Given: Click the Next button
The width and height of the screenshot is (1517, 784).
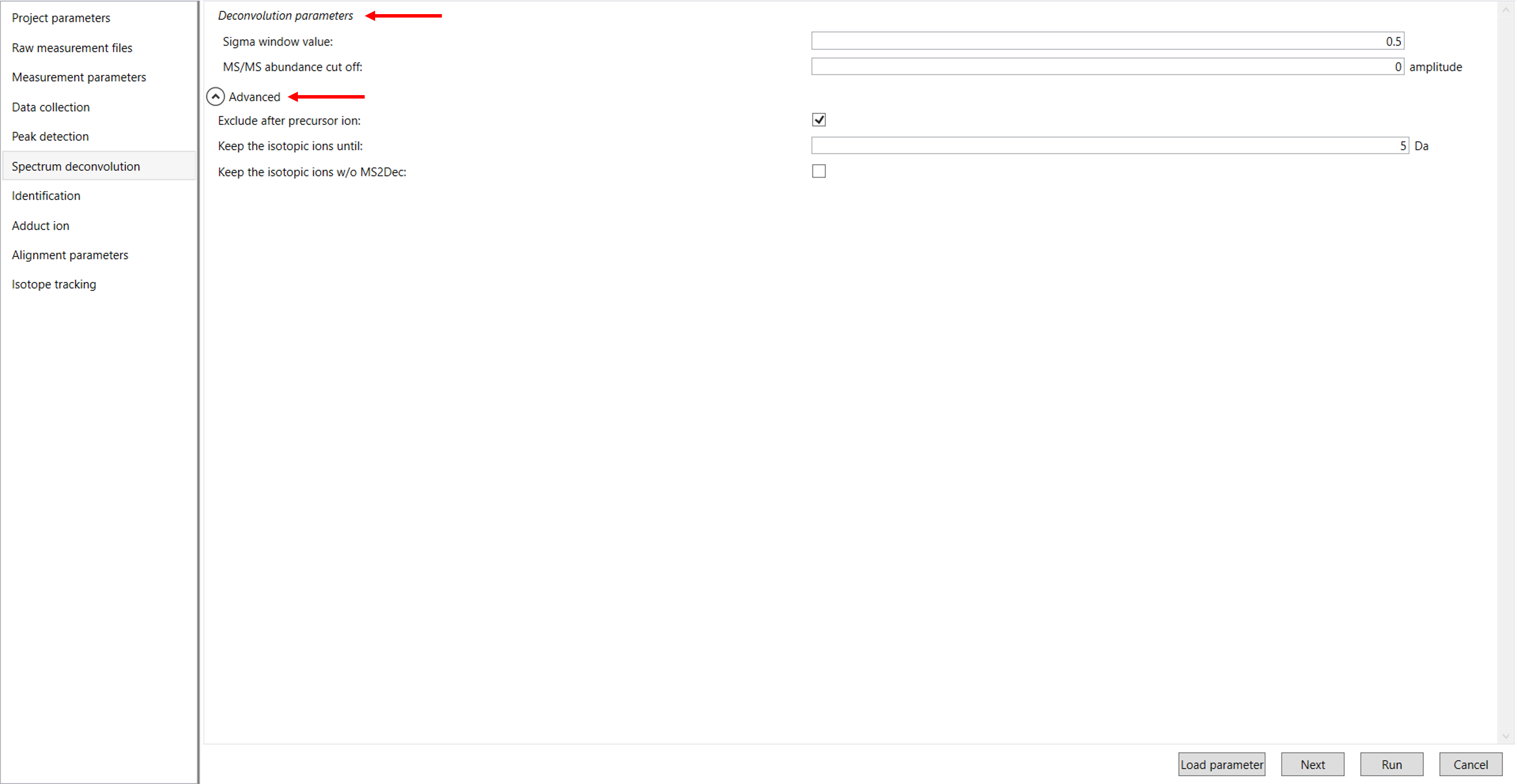Looking at the screenshot, I should point(1312,764).
